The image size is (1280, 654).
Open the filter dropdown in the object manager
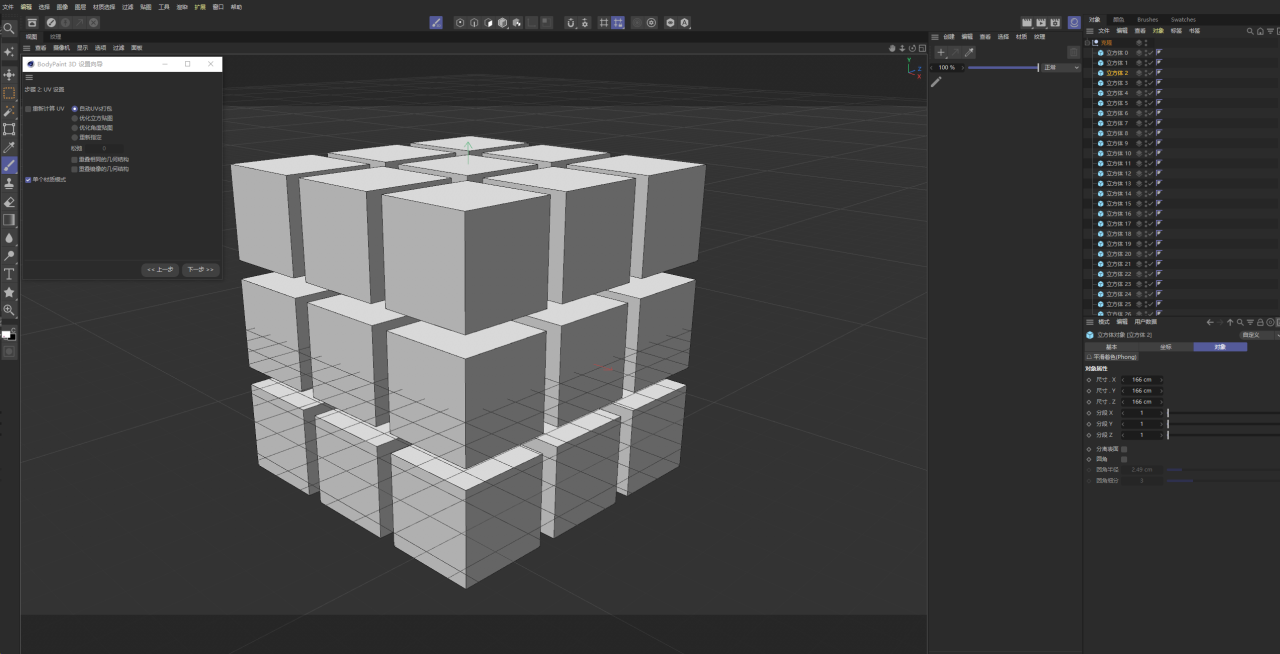point(1270,31)
